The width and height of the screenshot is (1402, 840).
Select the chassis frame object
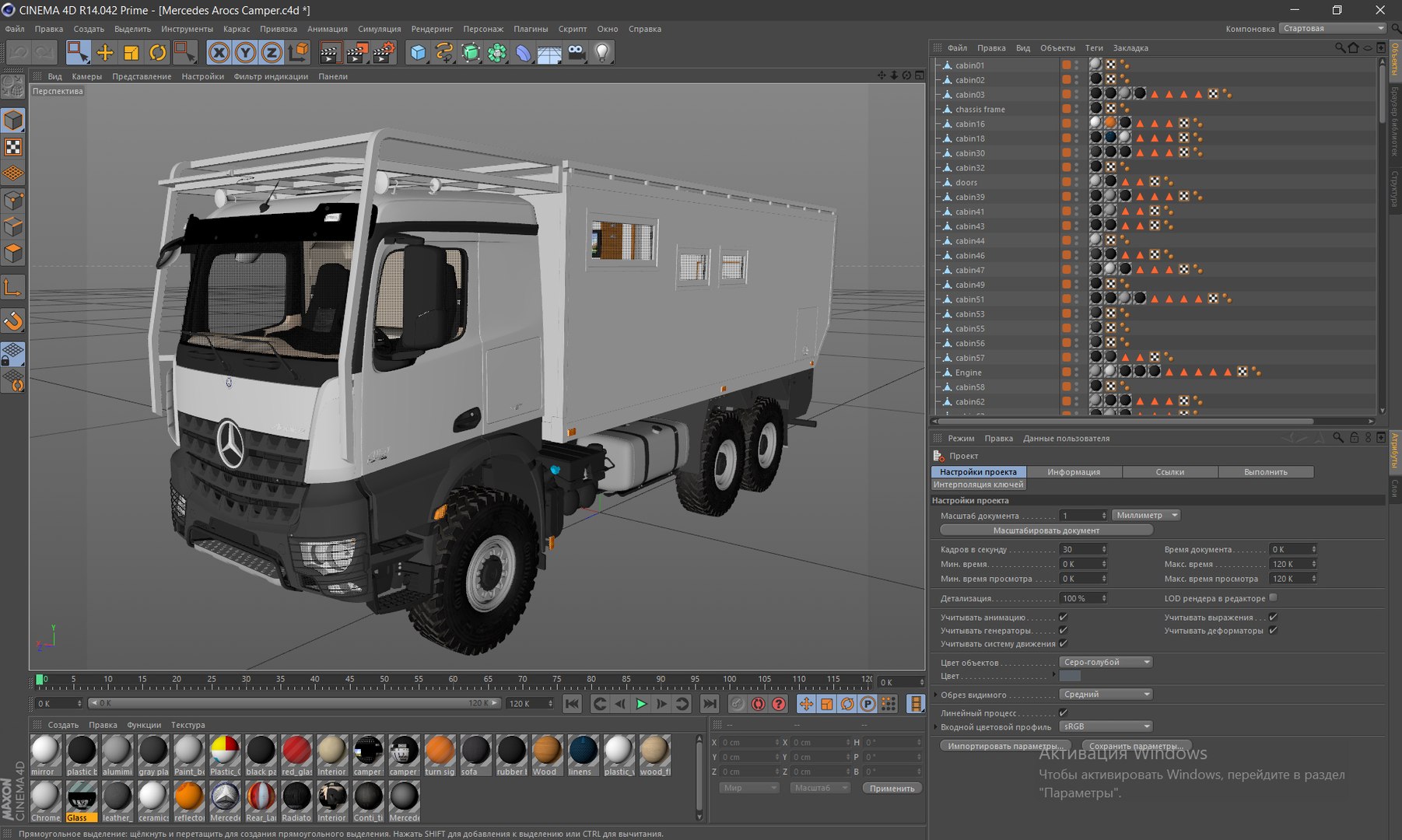980,109
